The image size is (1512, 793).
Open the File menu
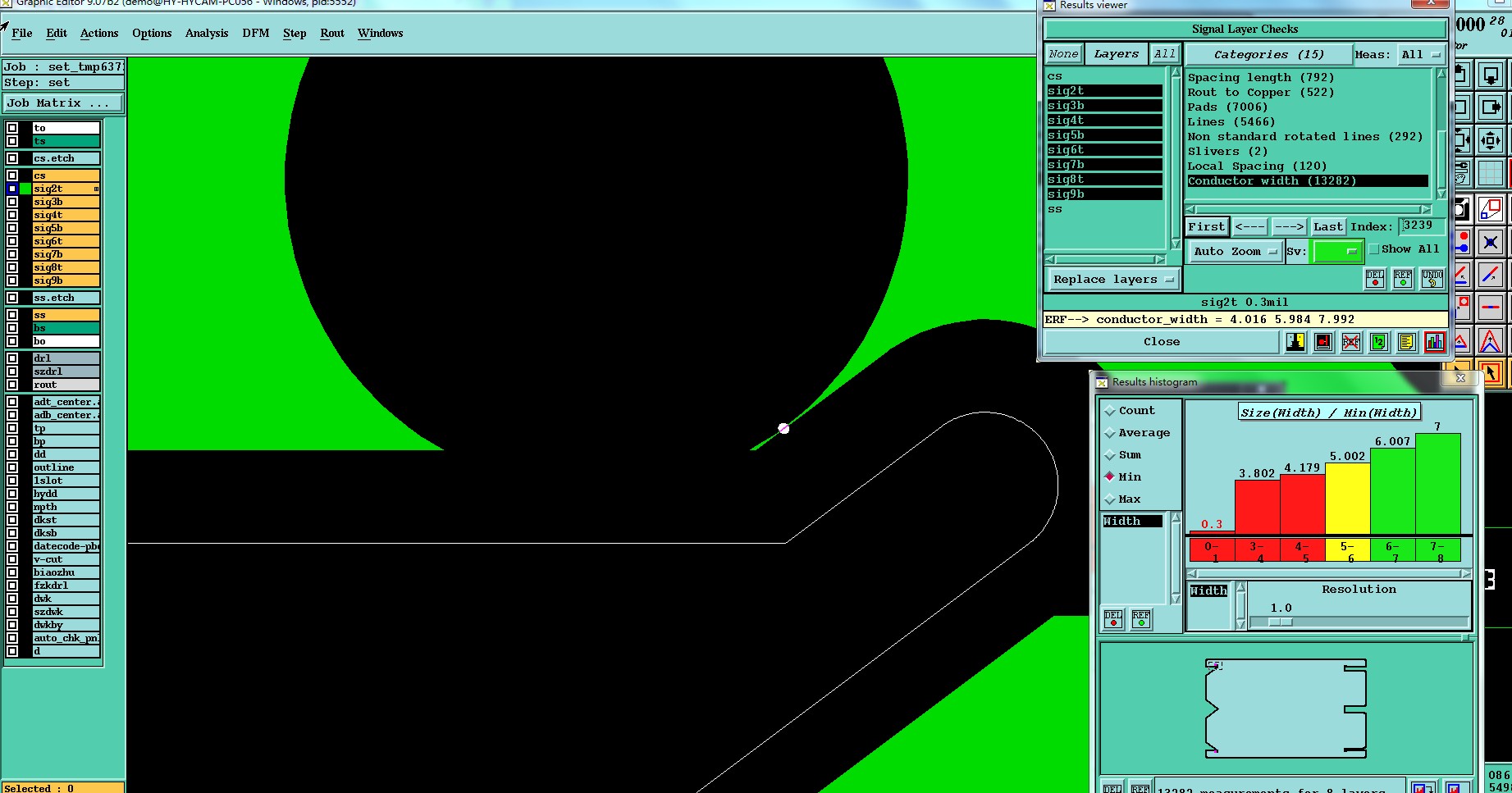click(x=22, y=34)
